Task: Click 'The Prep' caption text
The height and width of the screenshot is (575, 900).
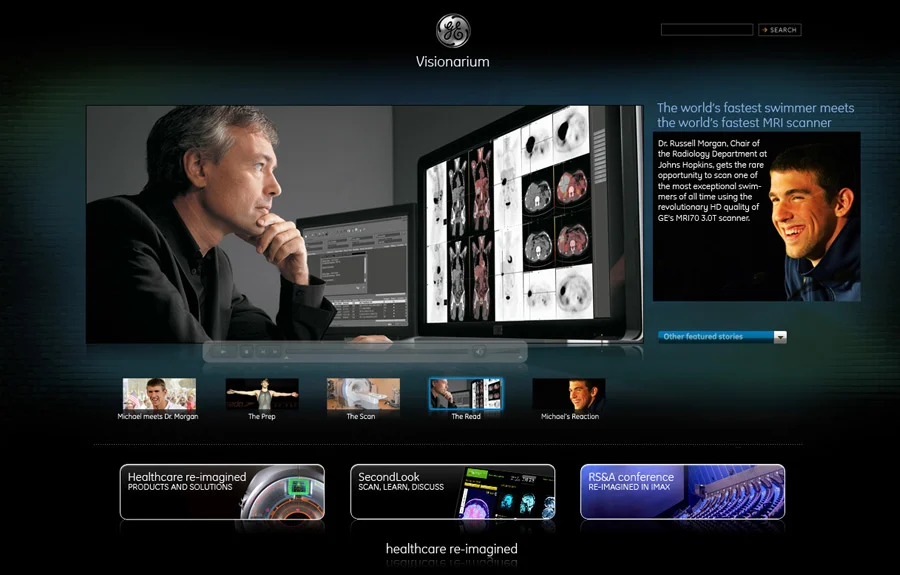Action: [262, 417]
